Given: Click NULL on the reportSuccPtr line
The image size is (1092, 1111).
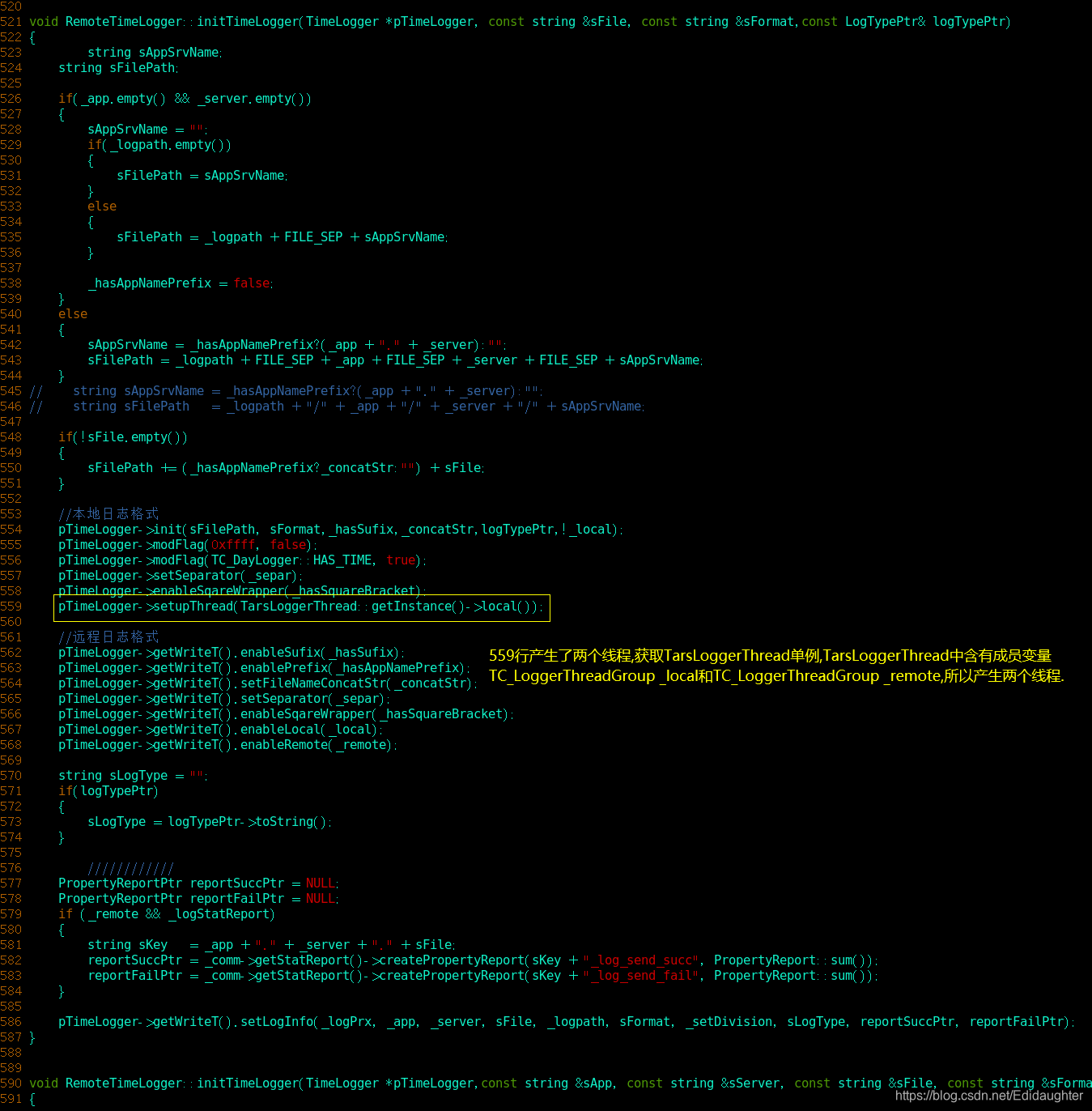Looking at the screenshot, I should pos(320,883).
